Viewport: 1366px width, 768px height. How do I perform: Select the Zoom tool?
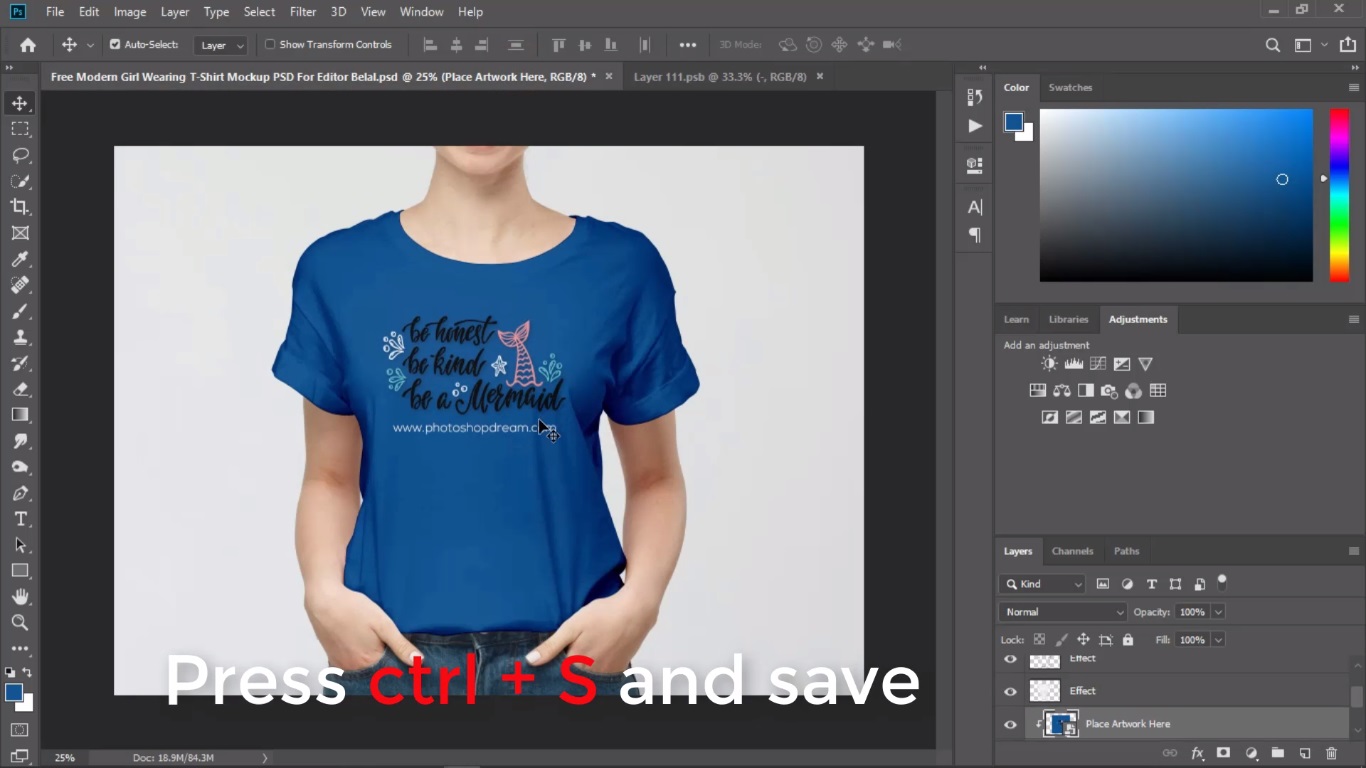[20, 623]
